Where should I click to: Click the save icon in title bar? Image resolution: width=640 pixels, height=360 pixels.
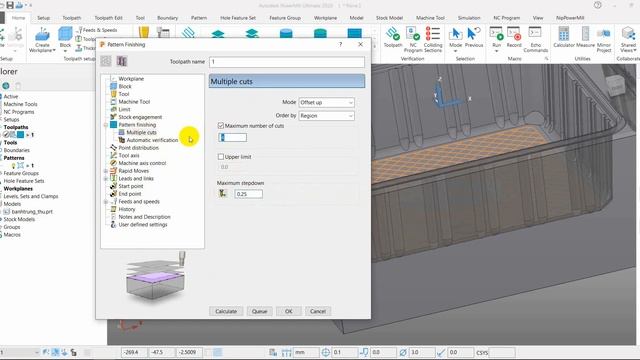click(10, 5)
